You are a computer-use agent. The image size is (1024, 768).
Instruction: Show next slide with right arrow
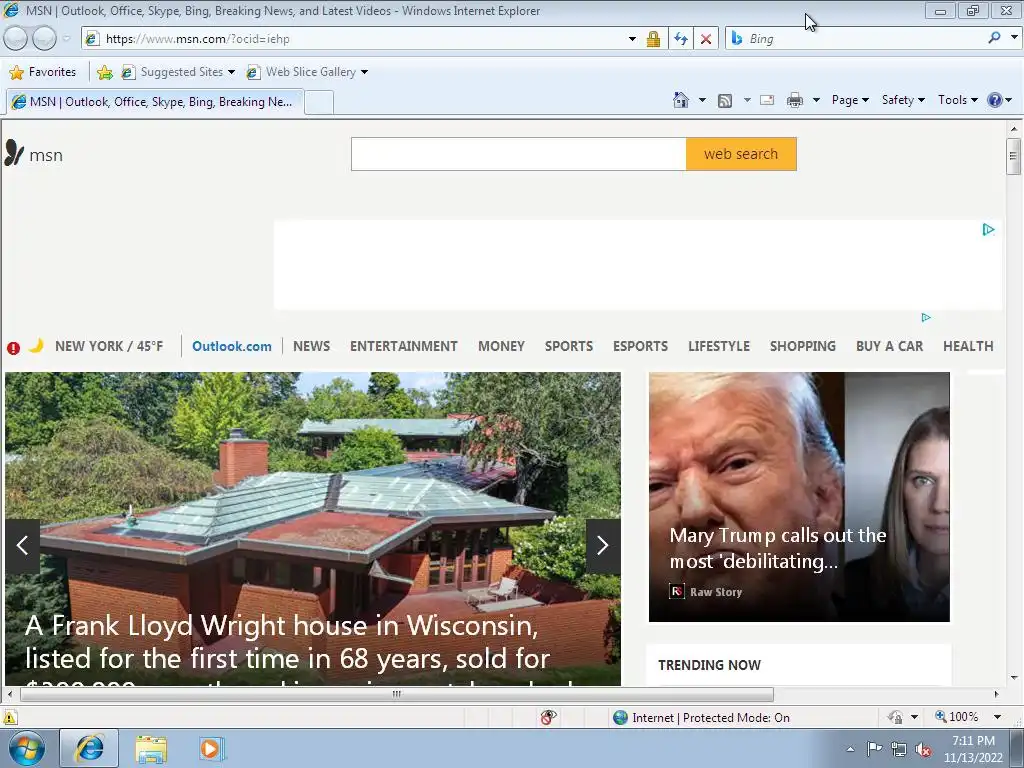point(603,546)
